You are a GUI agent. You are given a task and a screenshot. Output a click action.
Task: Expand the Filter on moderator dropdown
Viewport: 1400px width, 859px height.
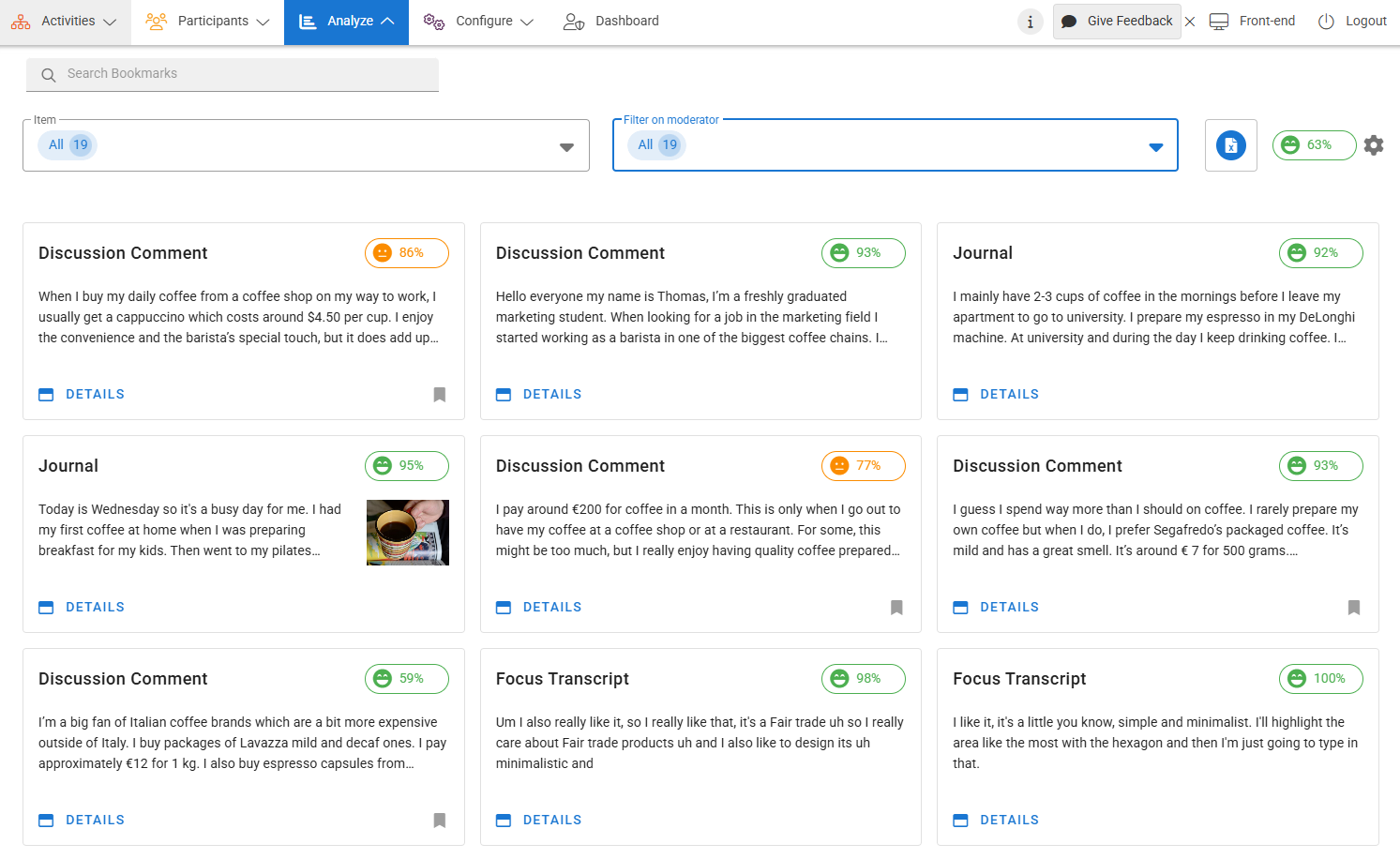[x=1155, y=147]
